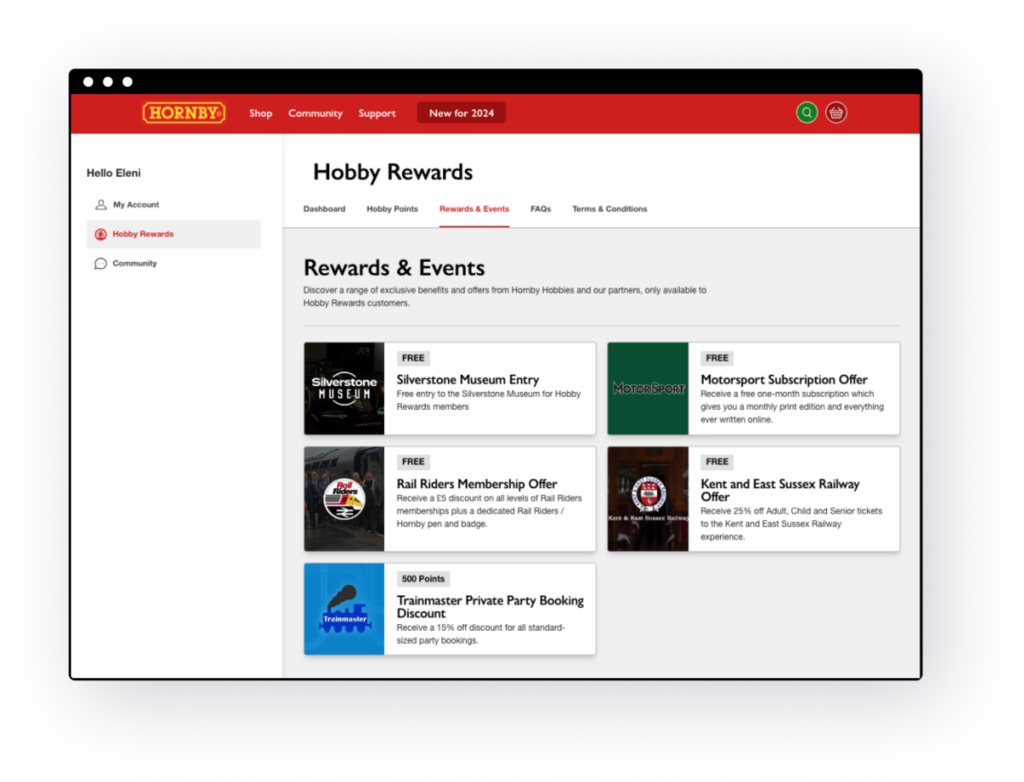Click the 500 Points badge
The height and width of the screenshot is (782, 1024).
423,579
